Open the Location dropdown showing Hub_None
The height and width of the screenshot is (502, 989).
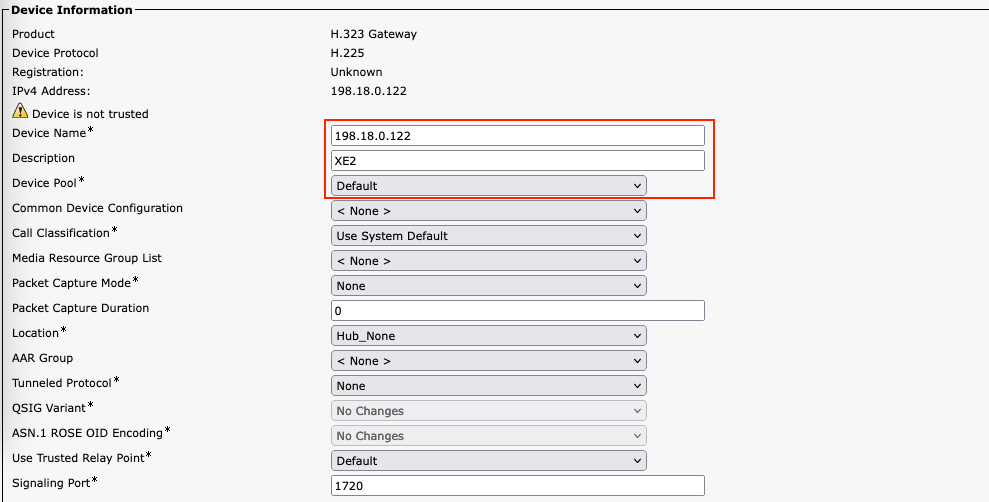tap(488, 336)
